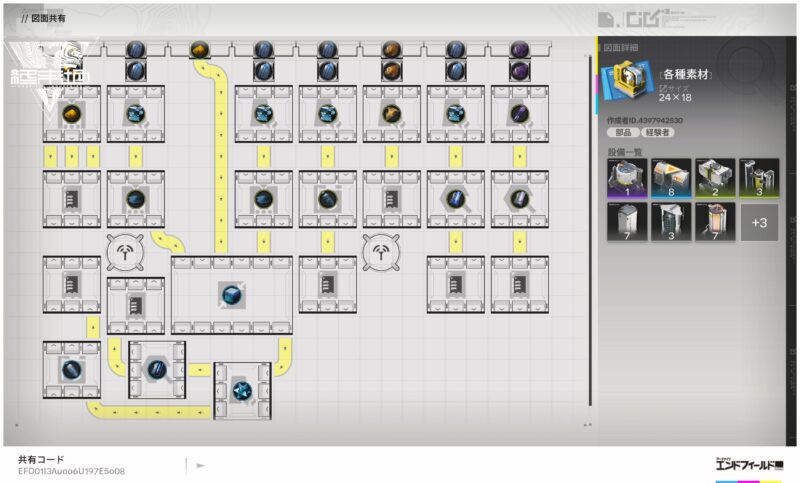Click the 図面詳細 panel header
The height and width of the screenshot is (483, 800).
[x=620, y=47]
